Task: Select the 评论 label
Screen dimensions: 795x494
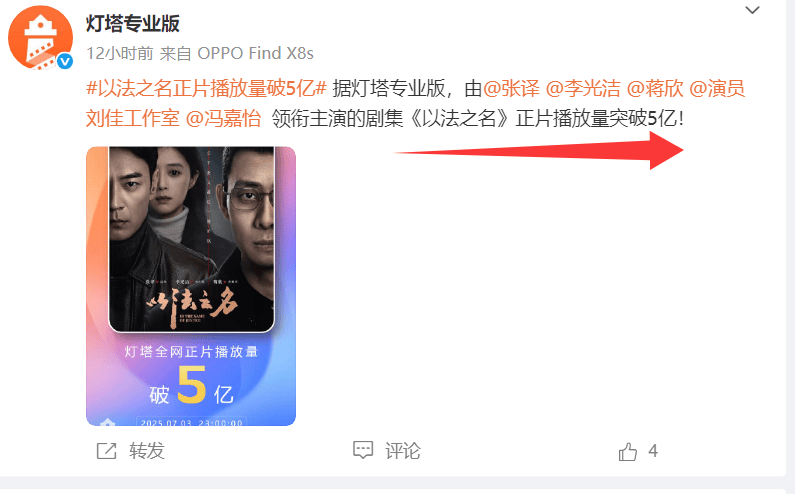Action: [403, 450]
